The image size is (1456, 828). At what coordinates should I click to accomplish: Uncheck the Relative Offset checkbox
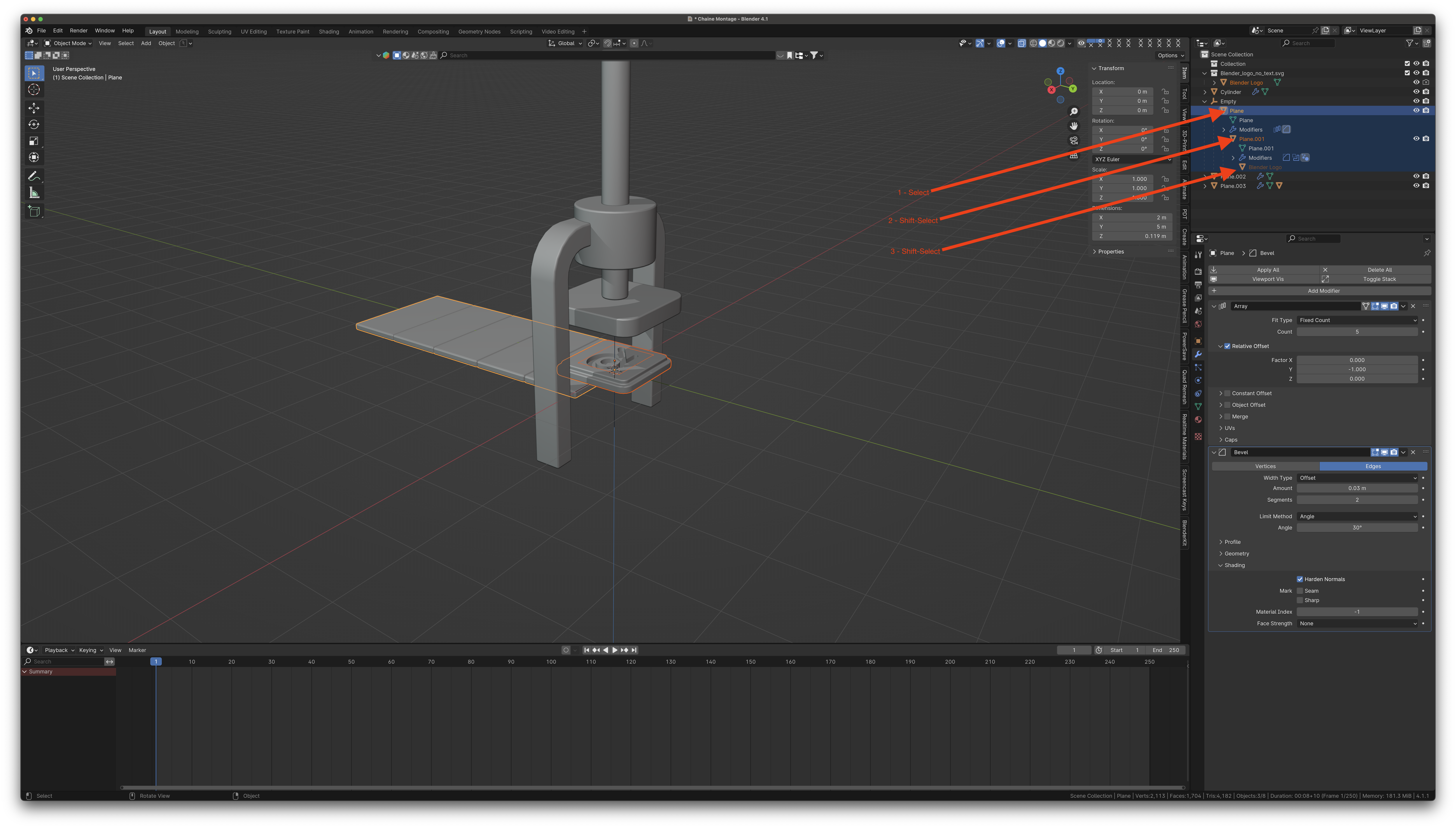[1227, 346]
